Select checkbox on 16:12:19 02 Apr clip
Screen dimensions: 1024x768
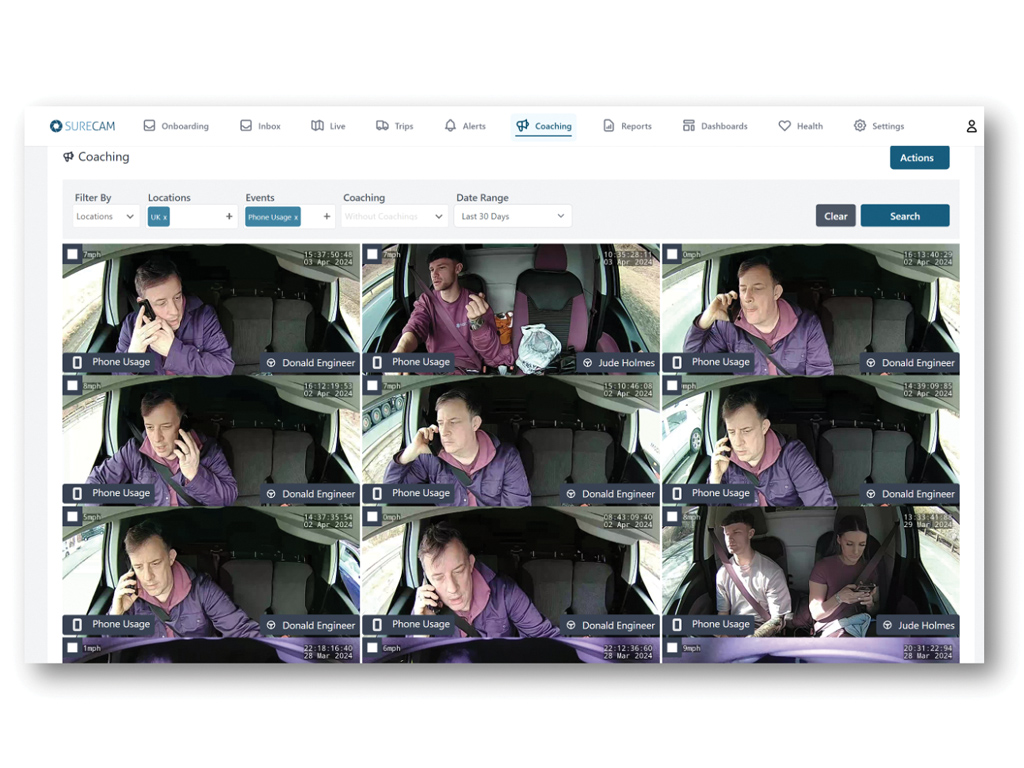72,385
